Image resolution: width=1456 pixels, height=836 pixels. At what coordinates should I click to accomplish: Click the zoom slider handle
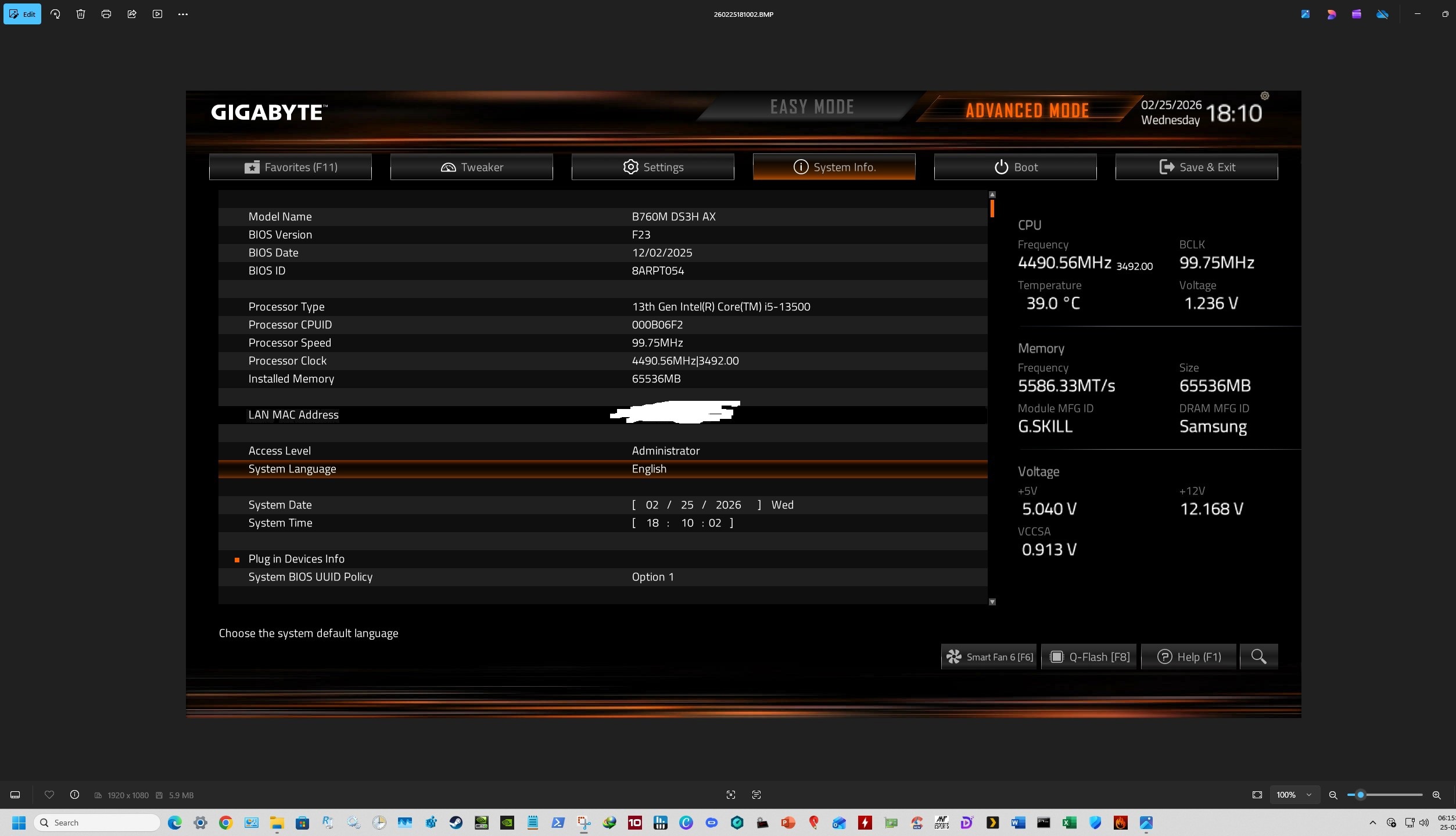[x=1360, y=795]
